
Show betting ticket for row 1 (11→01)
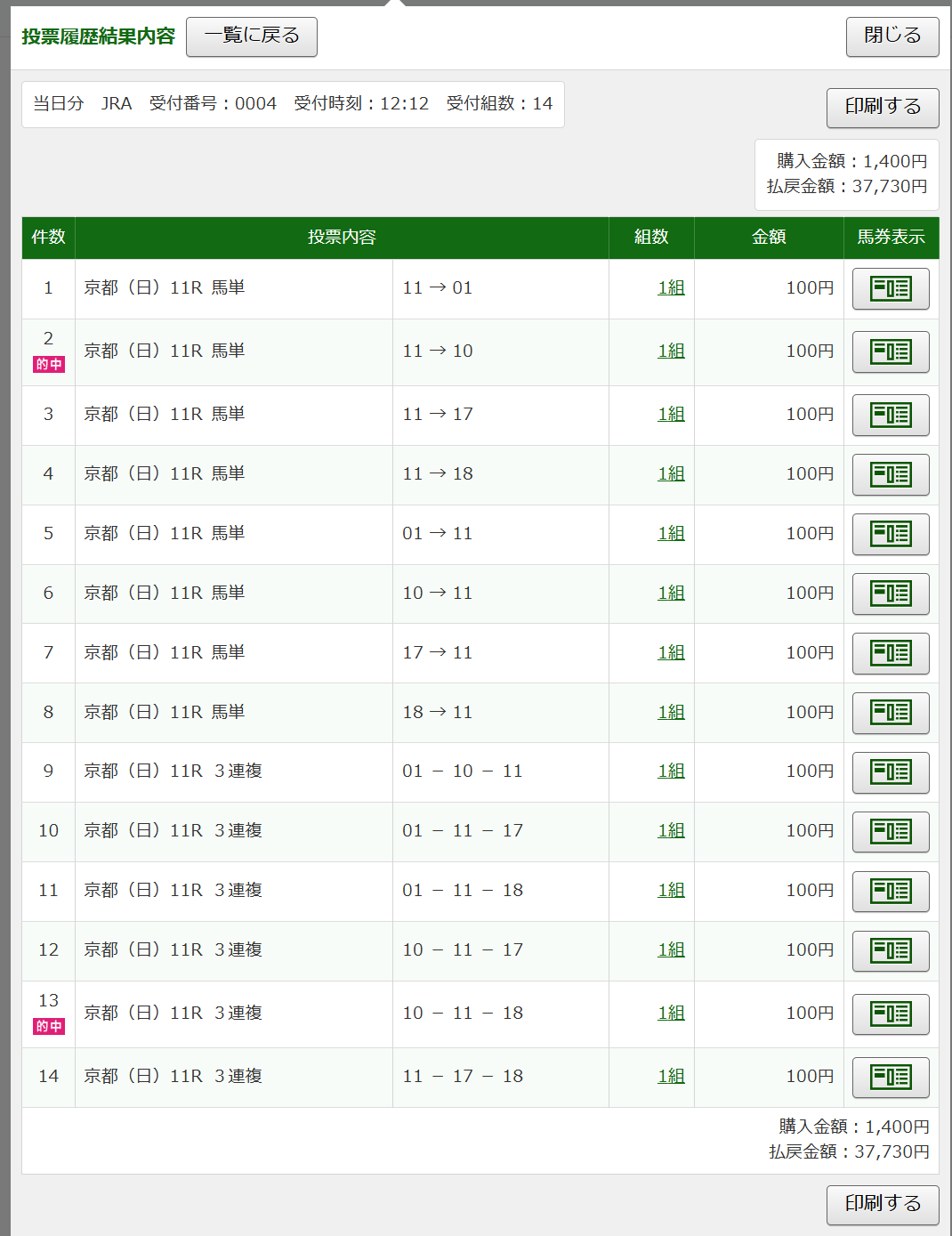click(x=890, y=288)
